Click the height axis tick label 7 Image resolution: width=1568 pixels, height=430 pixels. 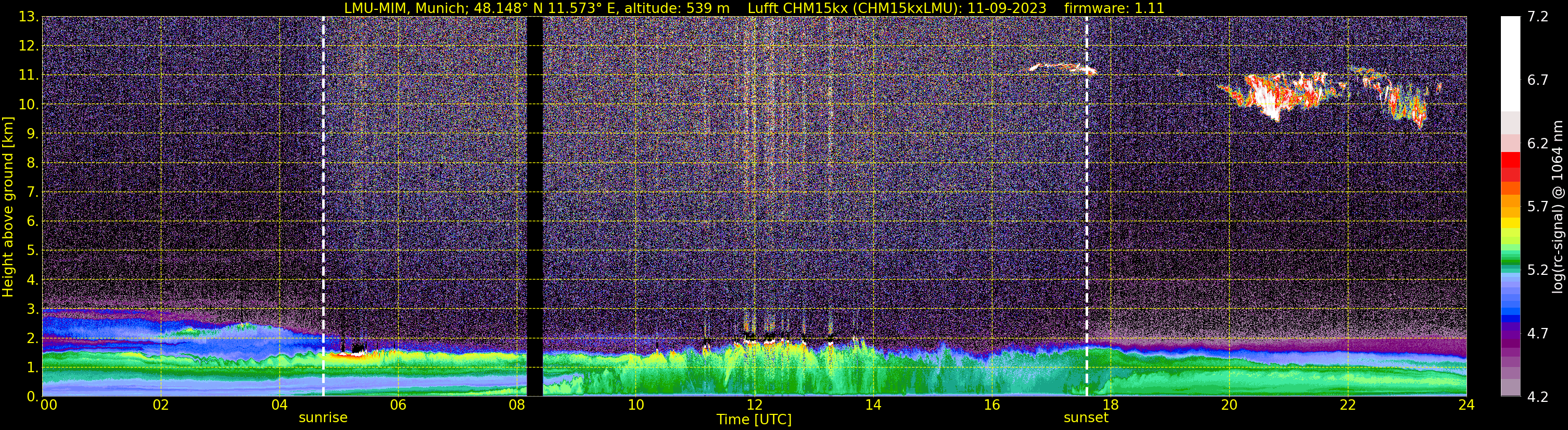point(32,192)
